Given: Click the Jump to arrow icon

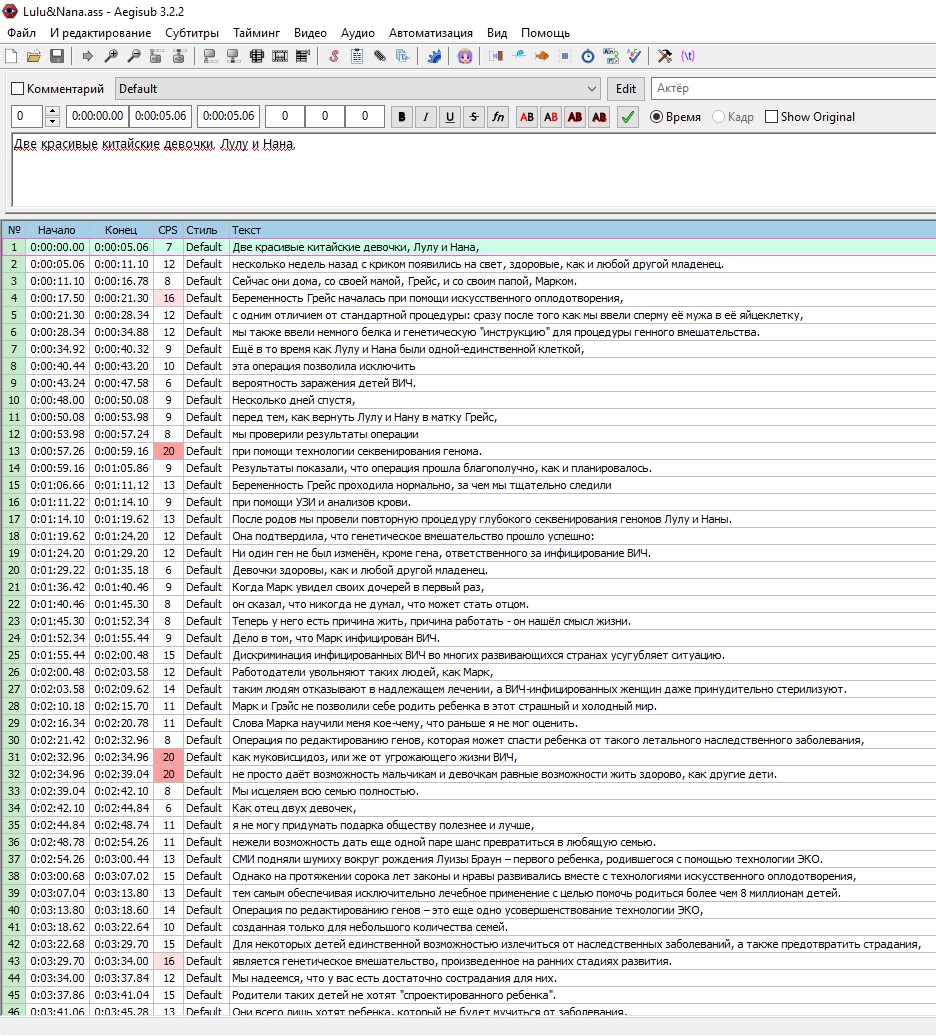Looking at the screenshot, I should click(87, 56).
